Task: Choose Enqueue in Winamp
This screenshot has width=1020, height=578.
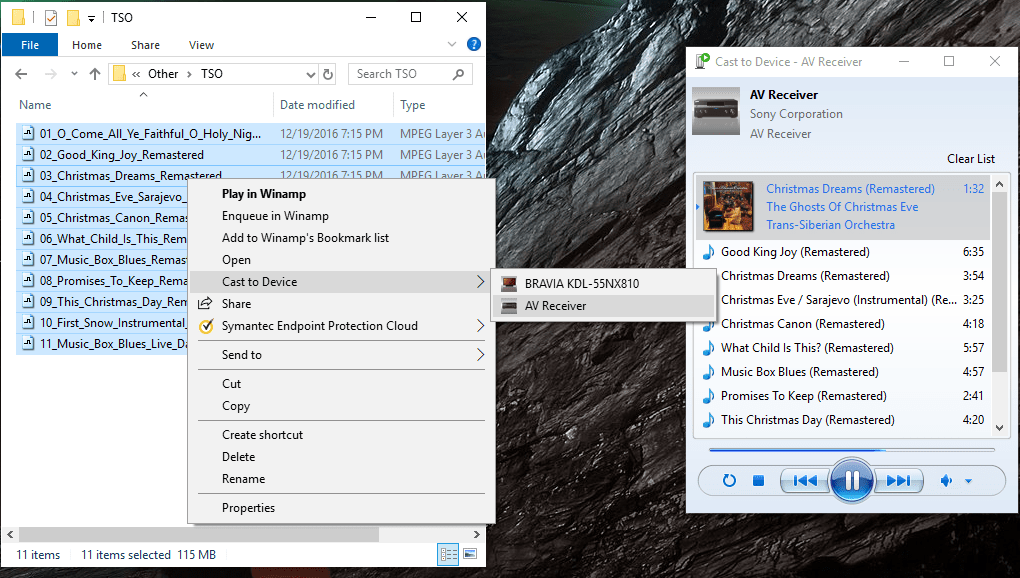Action: coord(275,216)
